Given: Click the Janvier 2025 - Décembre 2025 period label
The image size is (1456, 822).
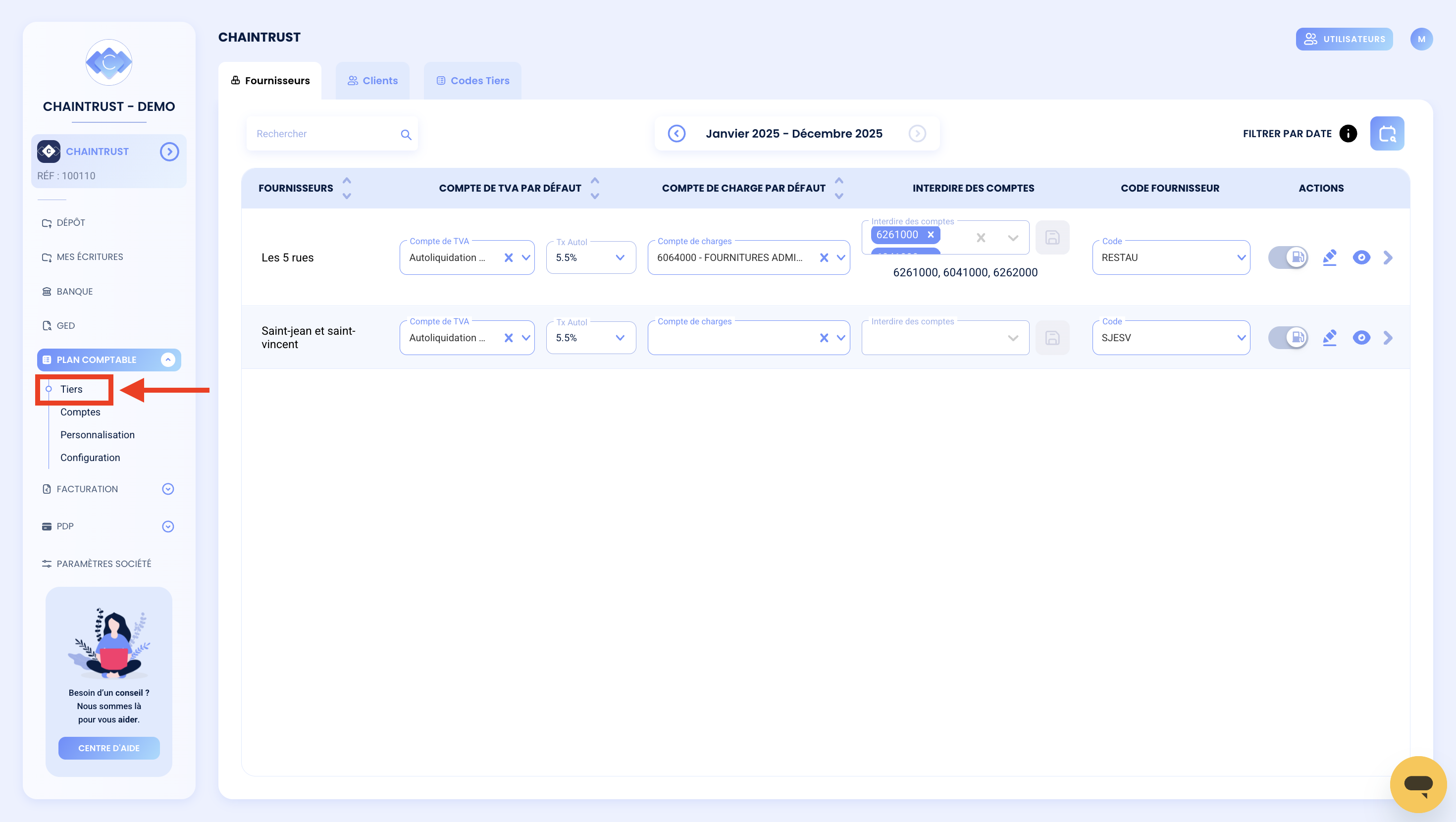Looking at the screenshot, I should tap(793, 133).
